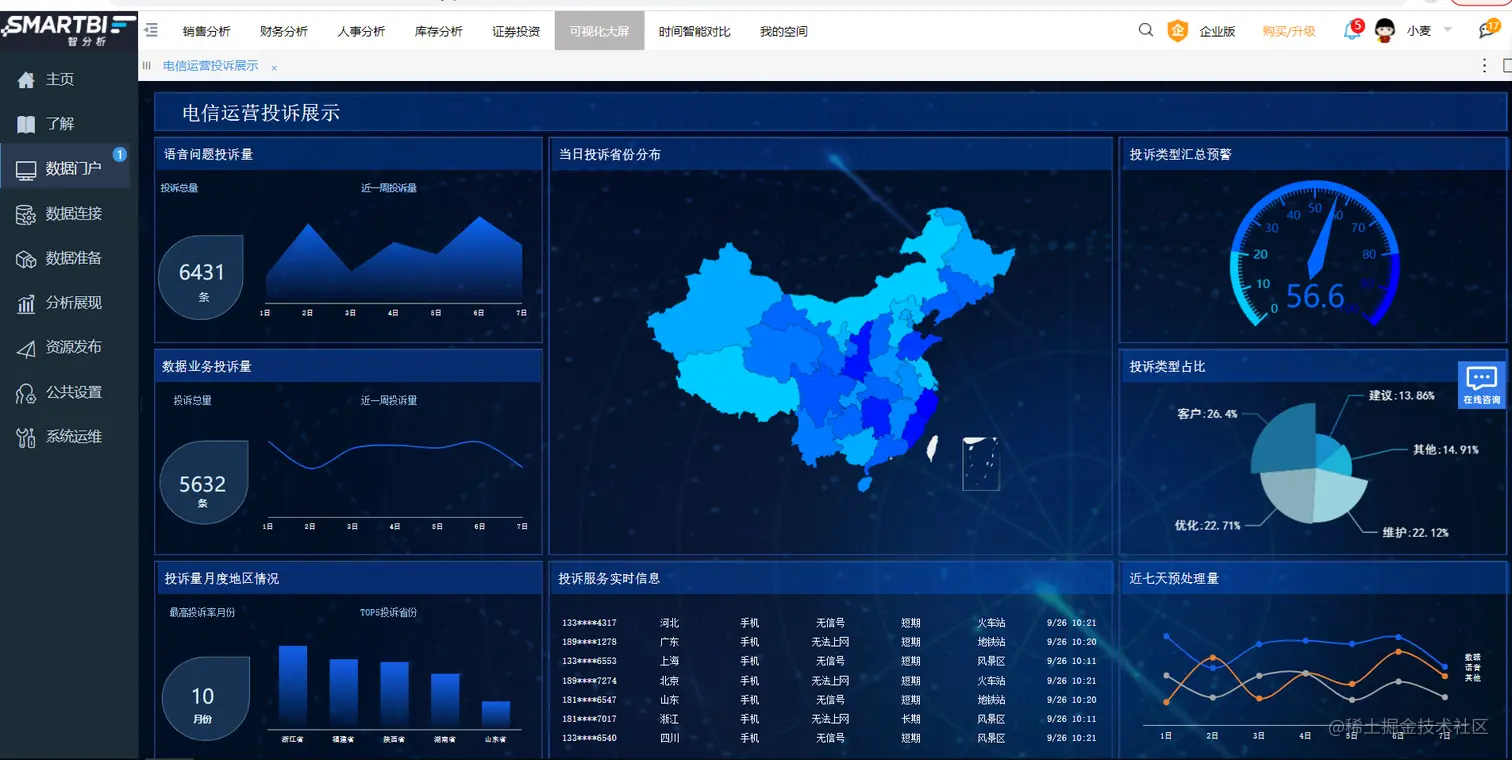Image resolution: width=1512 pixels, height=760 pixels.
Task: Open the search magnifier in the top bar
Action: [1145, 30]
